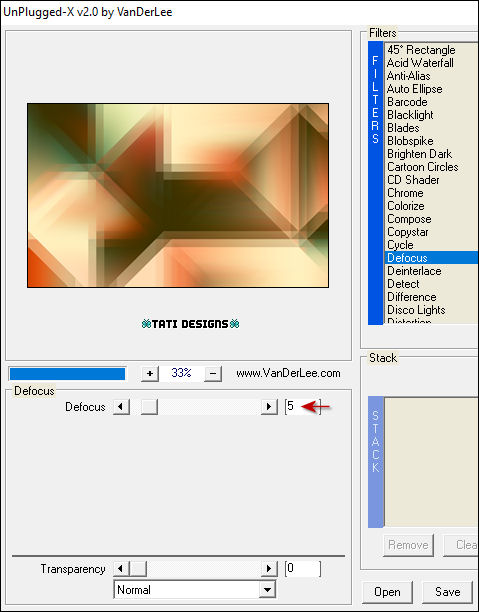The image size is (479, 612).
Task: Click the Defocus slider left arrow
Action: click(121, 407)
